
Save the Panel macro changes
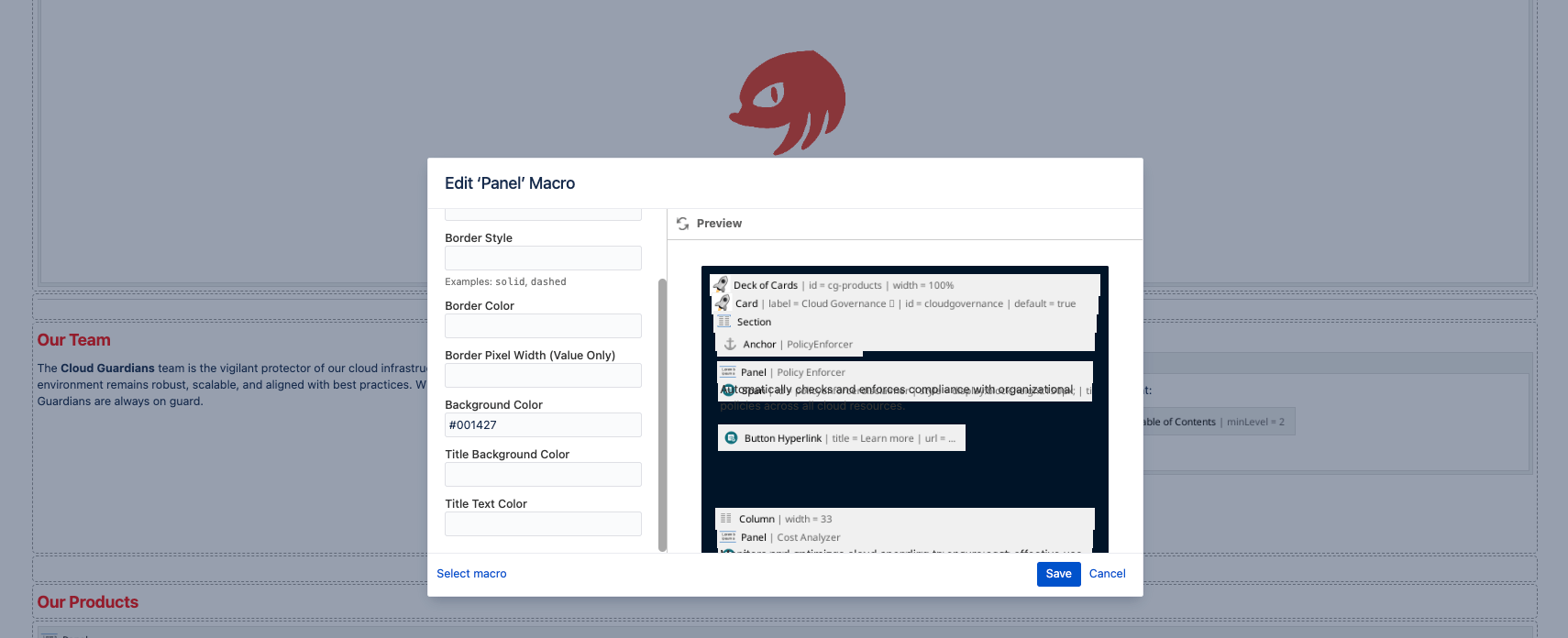coord(1058,574)
